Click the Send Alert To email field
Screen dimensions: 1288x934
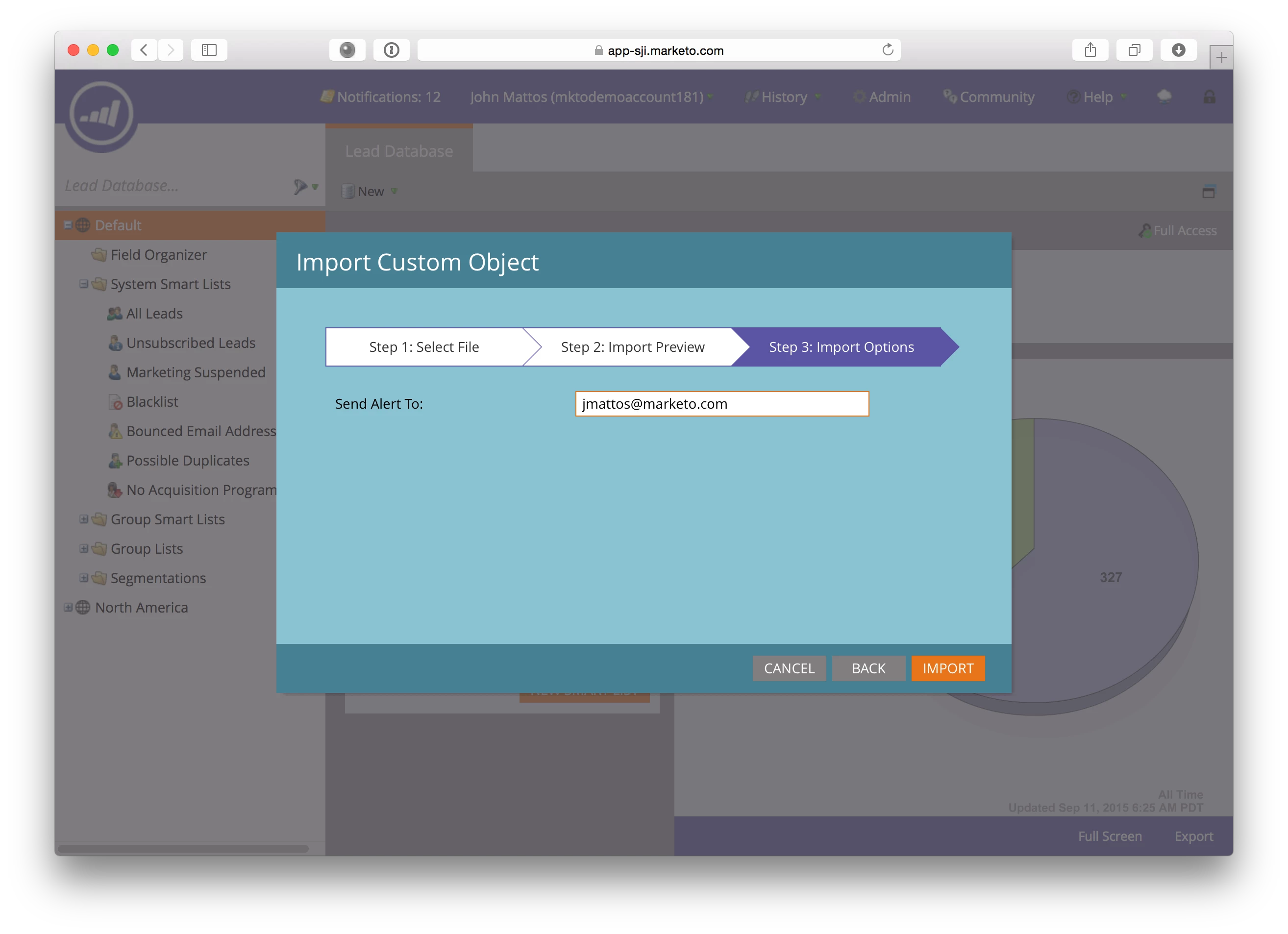click(x=721, y=404)
